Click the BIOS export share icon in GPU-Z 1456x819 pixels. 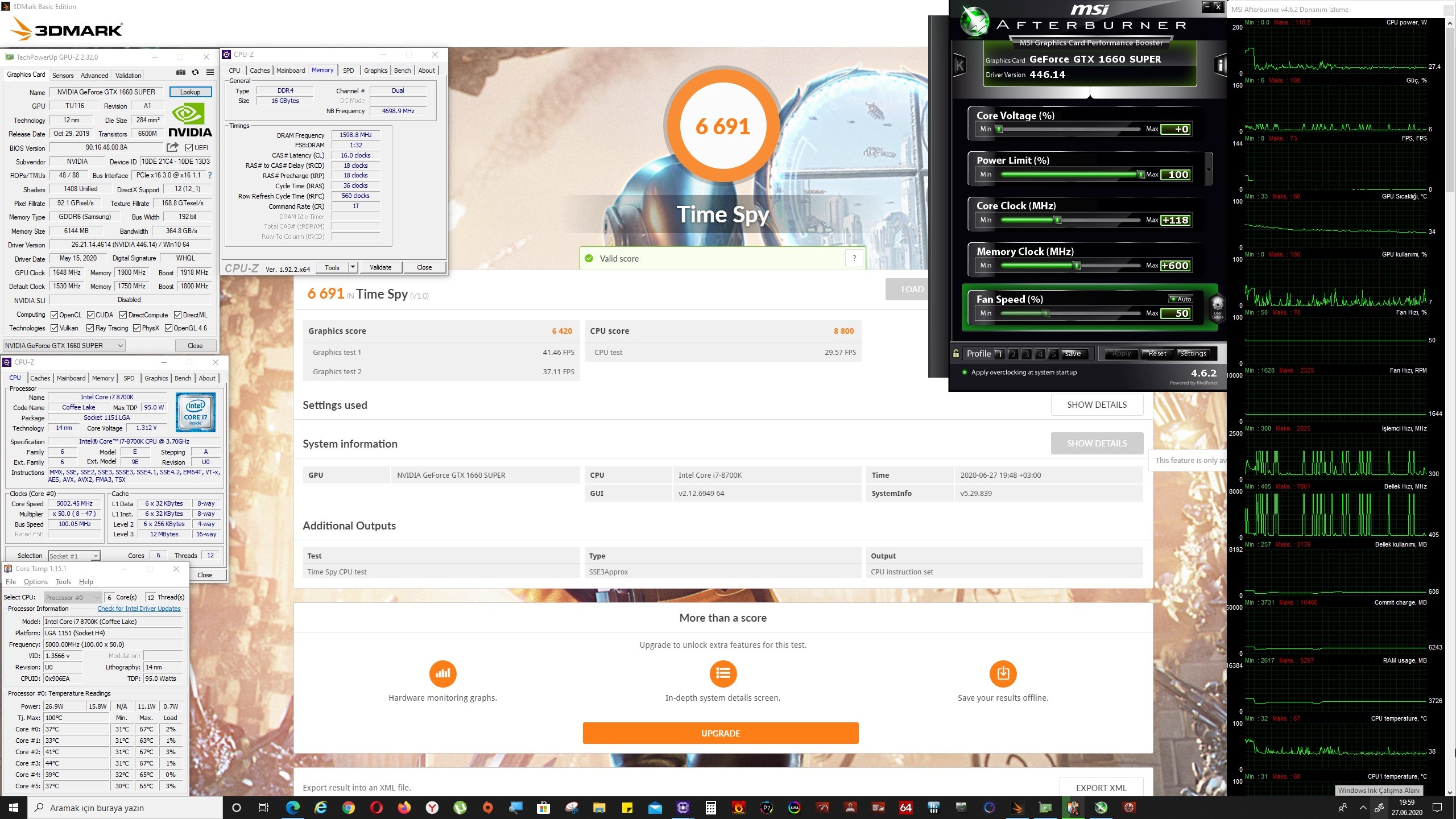pyautogui.click(x=172, y=147)
